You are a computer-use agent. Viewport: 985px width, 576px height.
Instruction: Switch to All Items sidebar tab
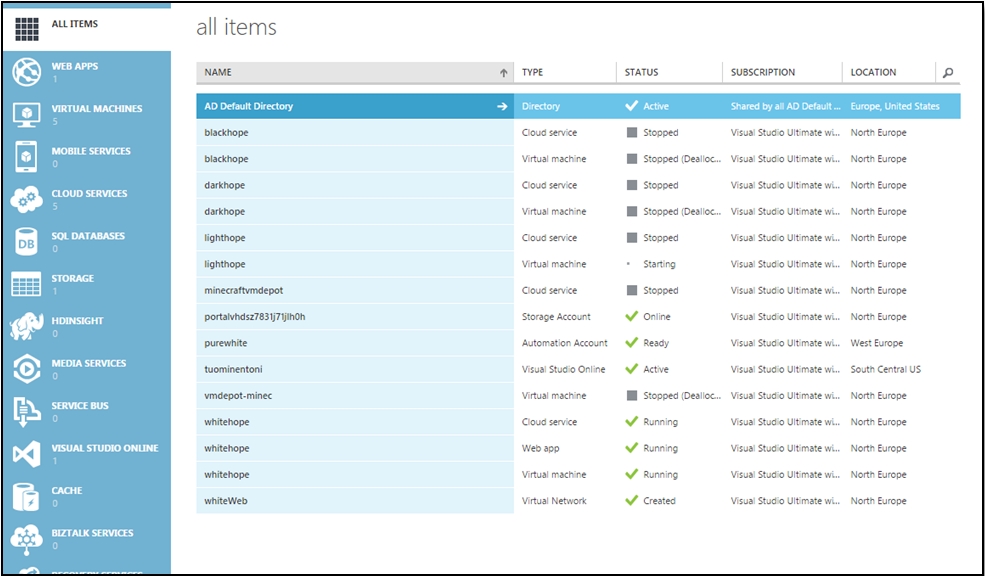(x=75, y=24)
